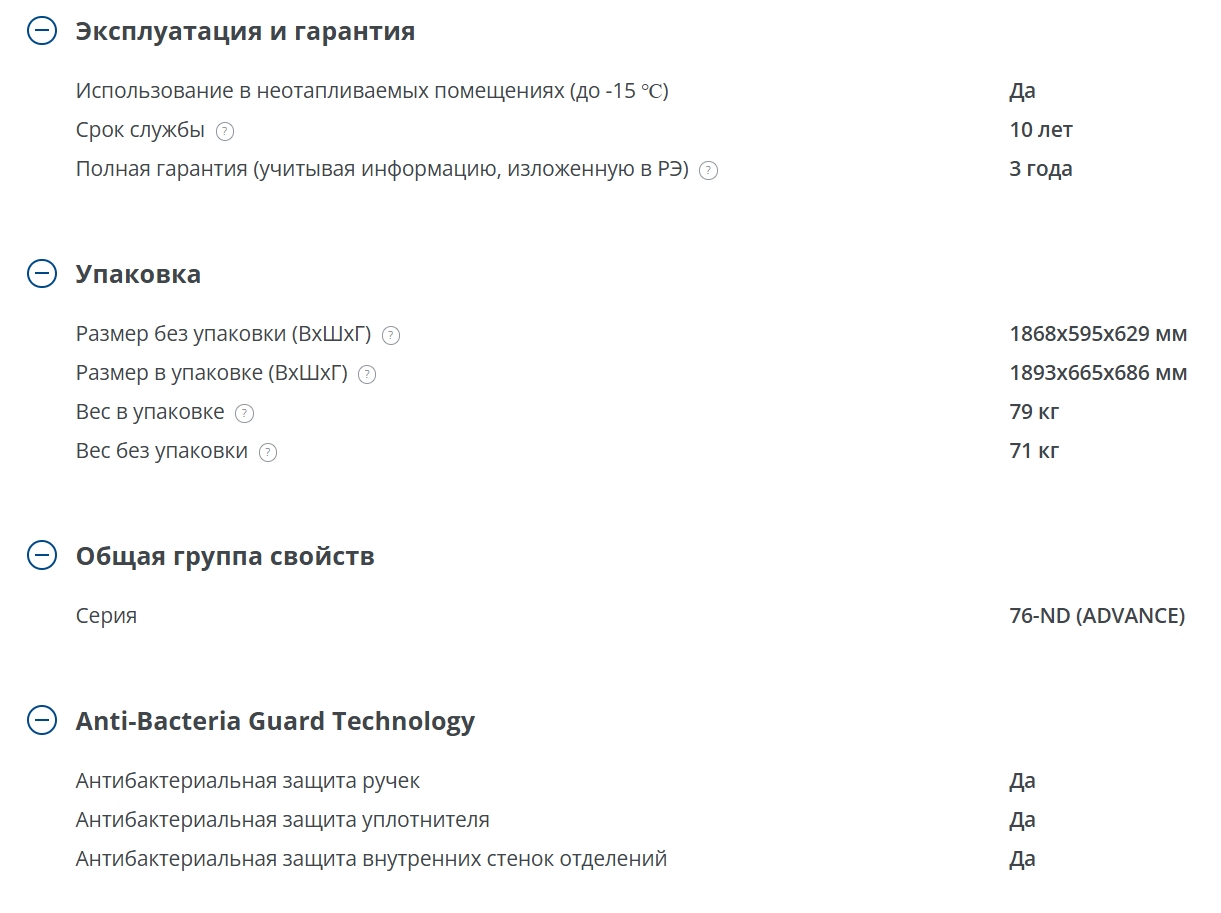Click the Anti-Bacteria Guard Technology heading

click(275, 721)
